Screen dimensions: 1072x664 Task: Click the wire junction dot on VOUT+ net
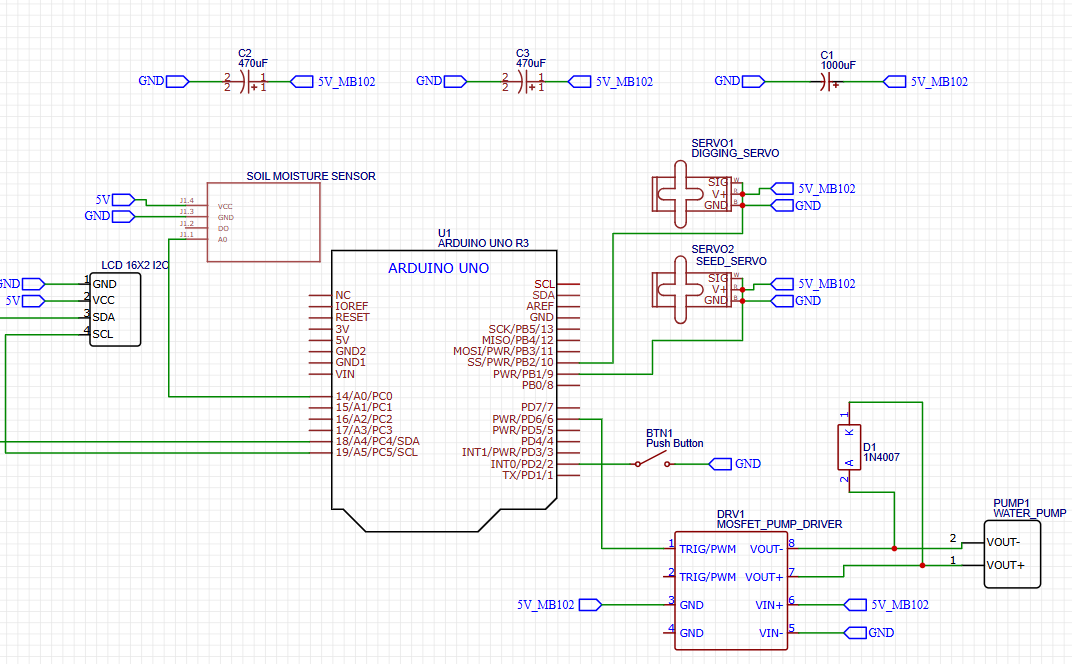tap(922, 566)
